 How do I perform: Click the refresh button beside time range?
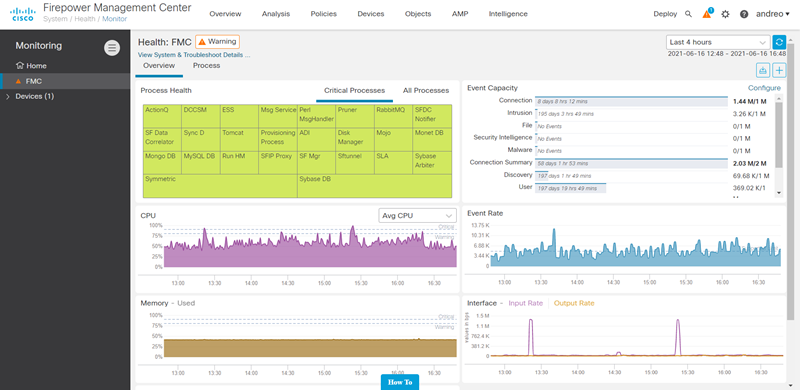(x=779, y=42)
